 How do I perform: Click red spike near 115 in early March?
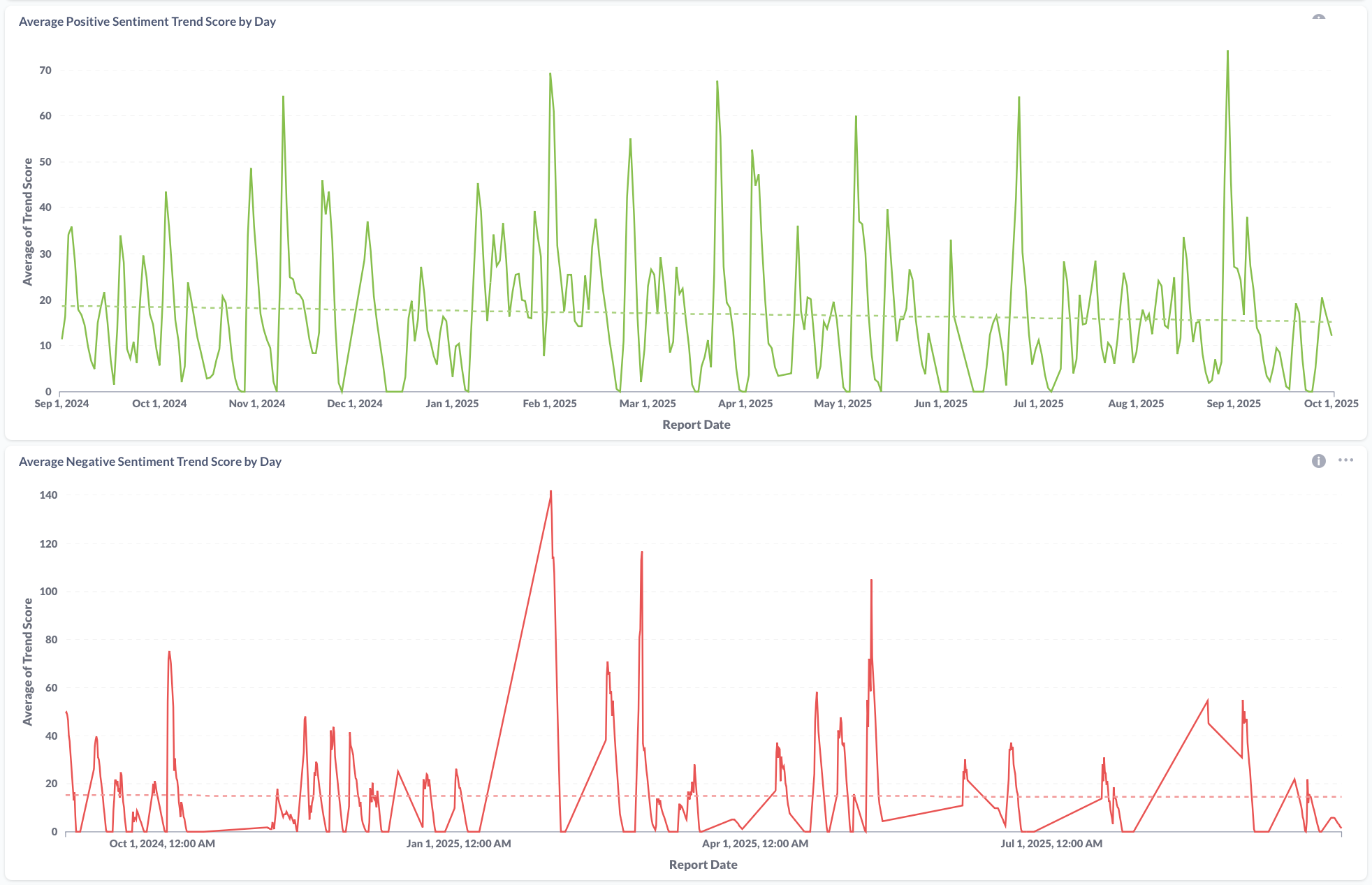[641, 554]
